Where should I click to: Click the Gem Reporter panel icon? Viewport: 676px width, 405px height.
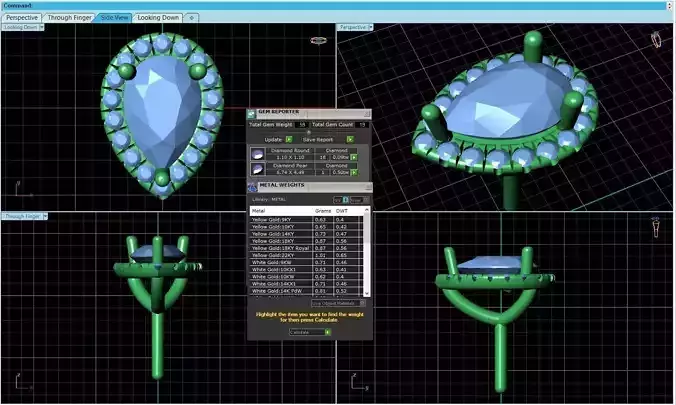pyautogui.click(x=251, y=114)
